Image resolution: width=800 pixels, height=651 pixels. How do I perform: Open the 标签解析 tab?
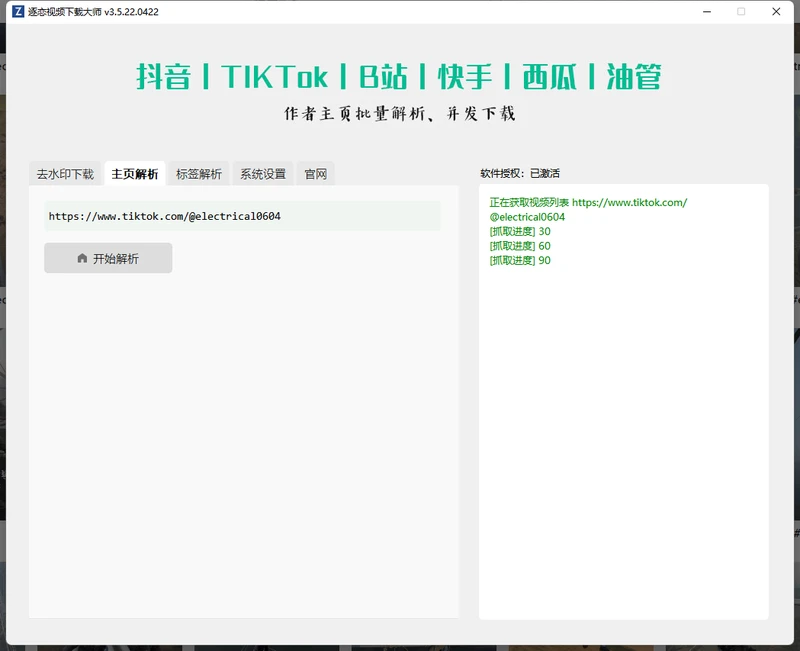pos(199,174)
